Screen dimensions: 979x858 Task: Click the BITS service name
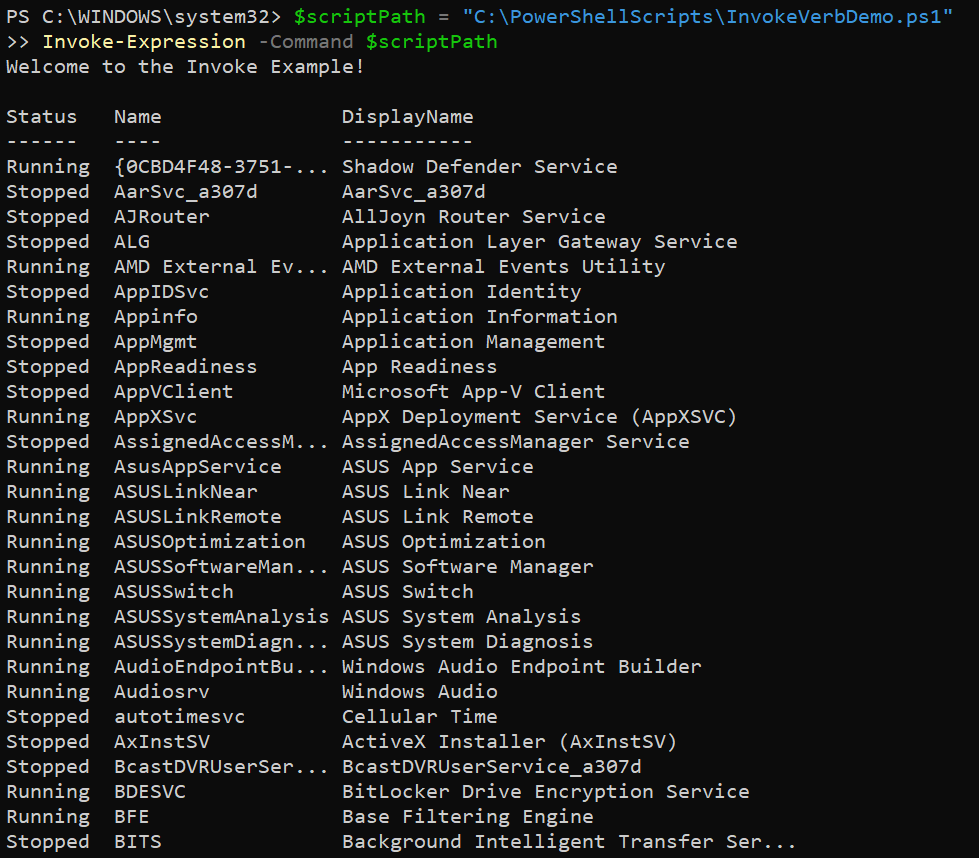point(138,841)
